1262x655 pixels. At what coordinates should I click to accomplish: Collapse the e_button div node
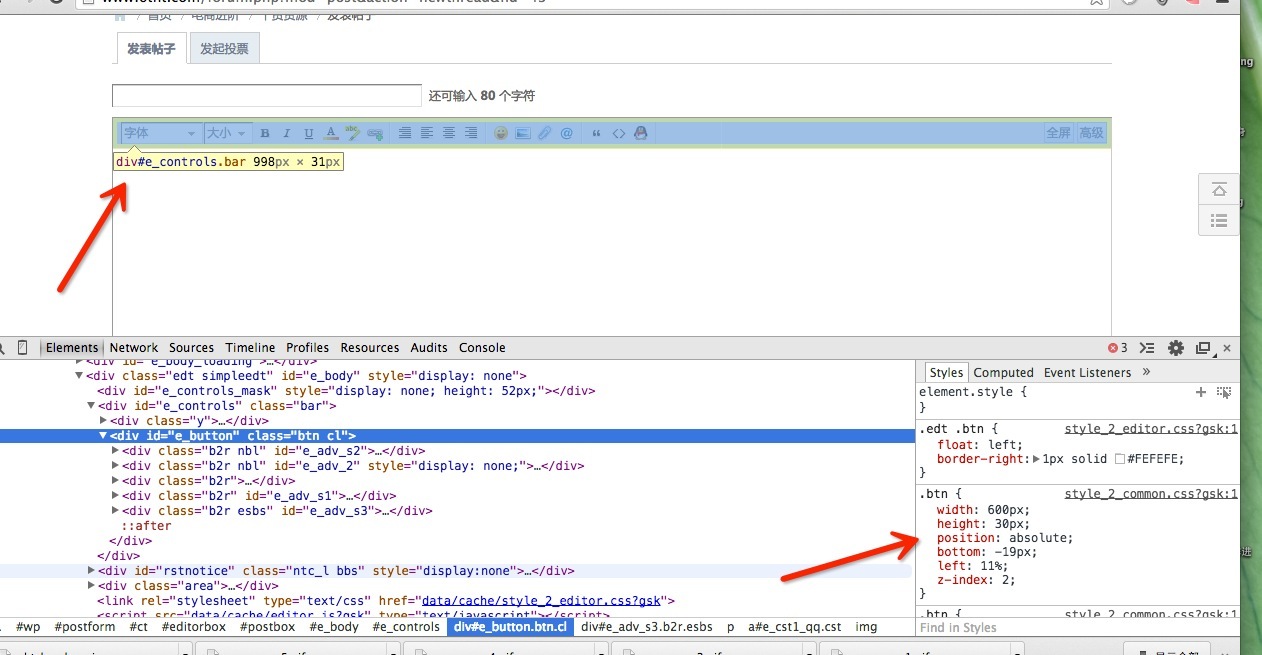[103, 436]
